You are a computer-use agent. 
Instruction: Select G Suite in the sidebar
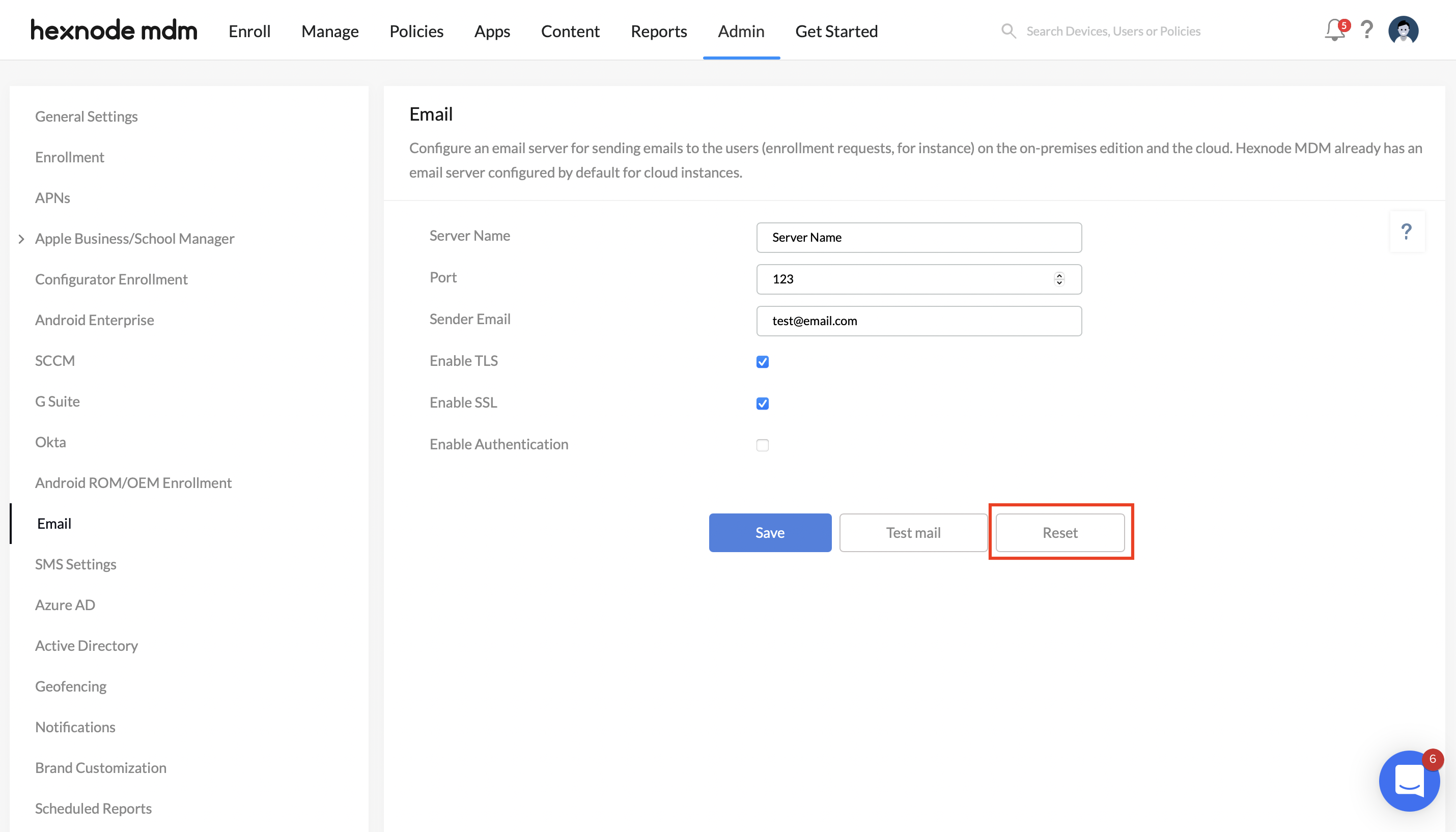click(57, 401)
